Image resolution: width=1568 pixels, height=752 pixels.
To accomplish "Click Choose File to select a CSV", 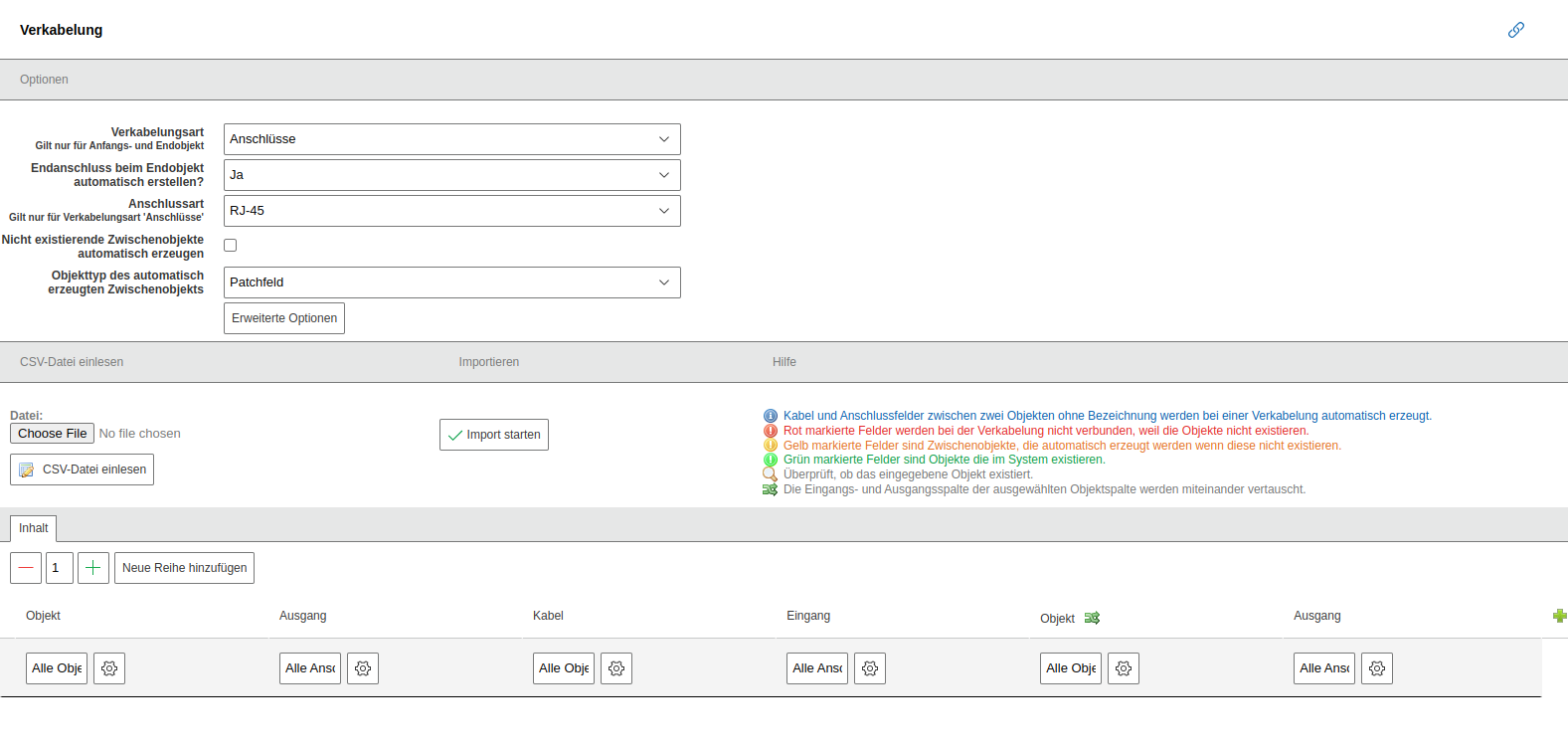I will coord(52,434).
